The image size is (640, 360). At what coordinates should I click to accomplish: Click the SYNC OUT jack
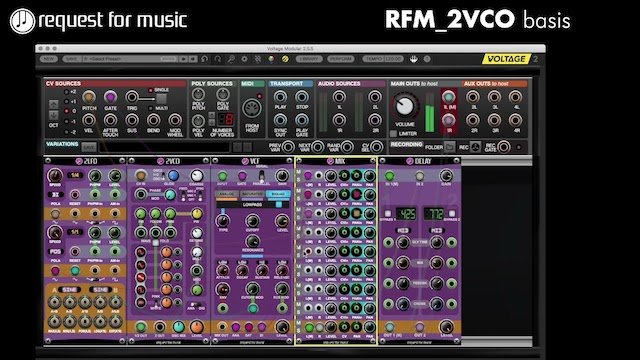click(x=280, y=120)
